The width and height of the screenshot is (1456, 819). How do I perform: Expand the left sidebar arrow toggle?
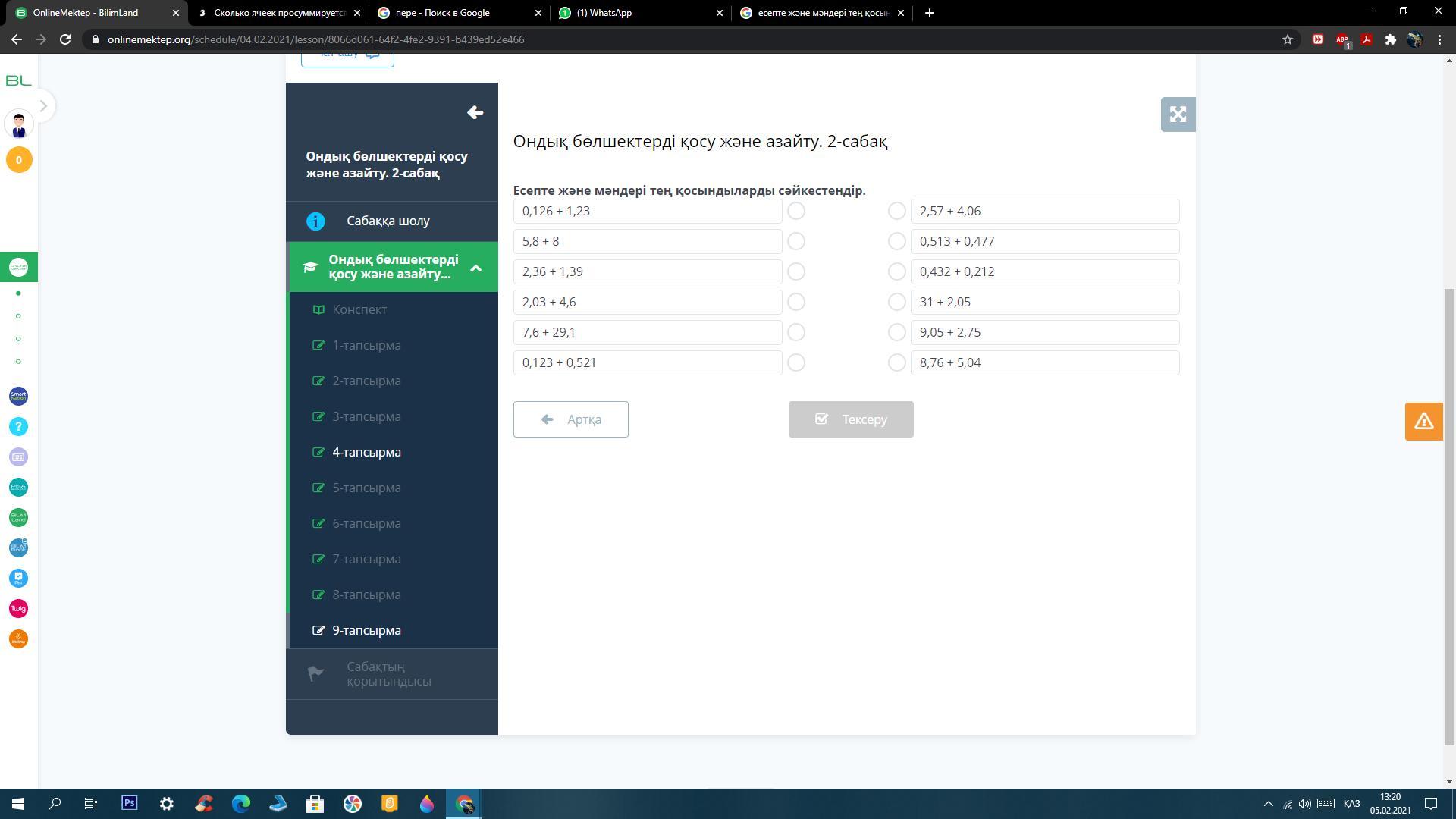coord(42,106)
